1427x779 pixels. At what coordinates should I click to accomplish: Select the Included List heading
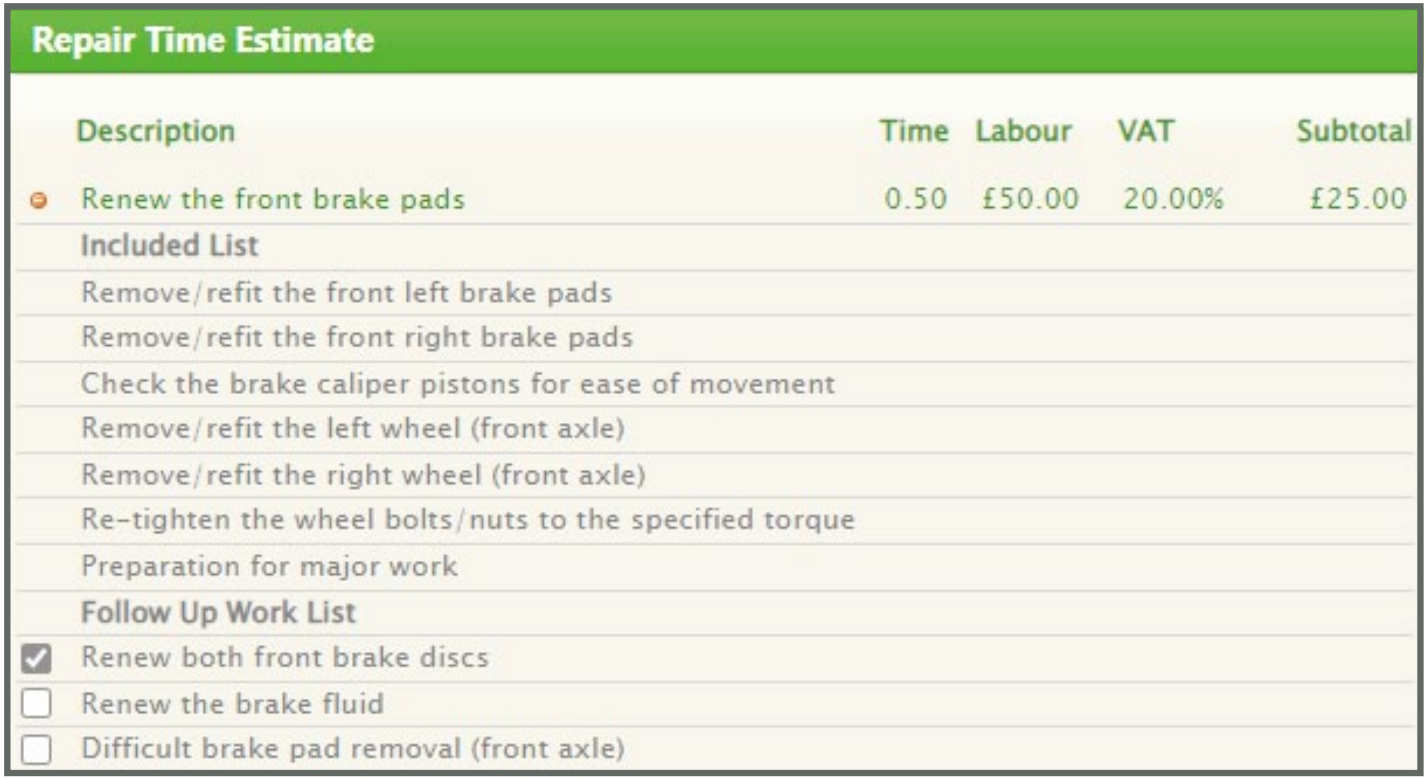(169, 246)
